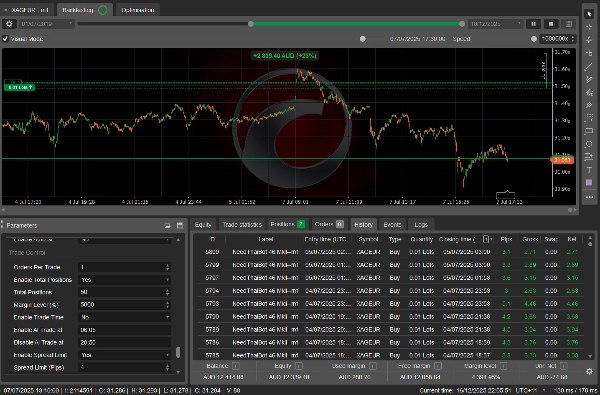Click the Parameters panel scrollbar thumb

tap(178, 352)
